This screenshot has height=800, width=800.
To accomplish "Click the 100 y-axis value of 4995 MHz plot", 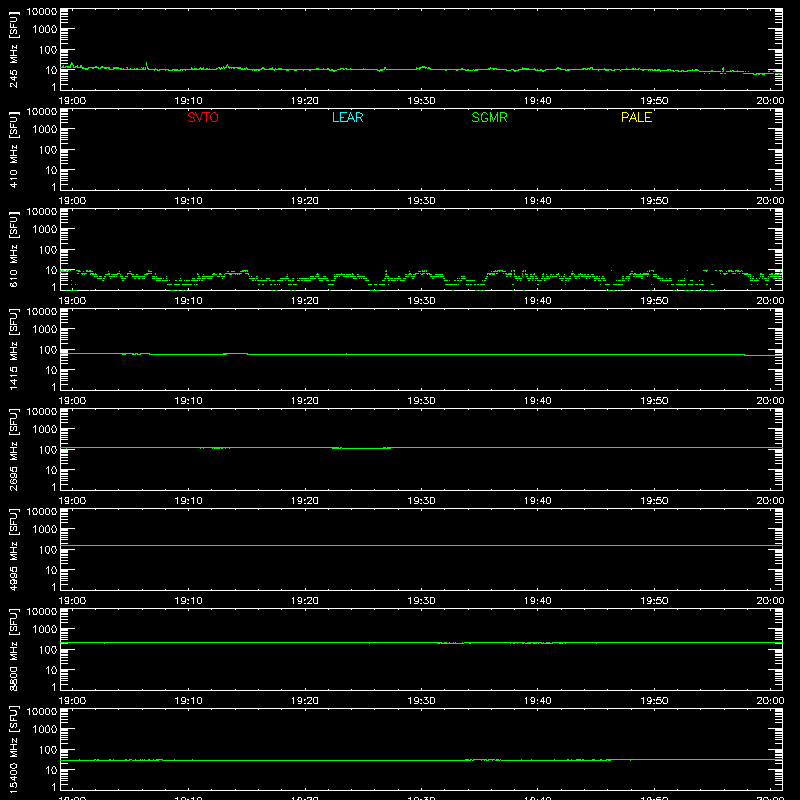I will click(x=48, y=550).
